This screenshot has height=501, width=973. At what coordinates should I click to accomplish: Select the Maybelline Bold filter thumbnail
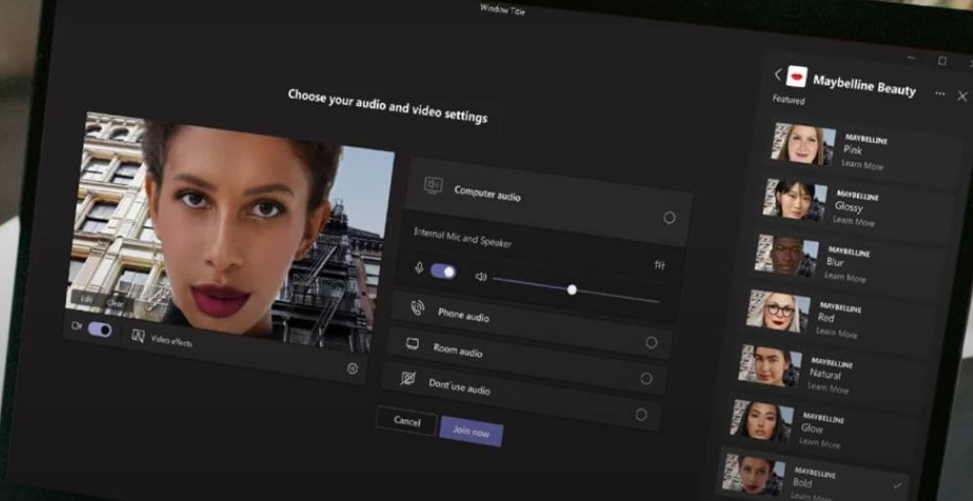753,475
